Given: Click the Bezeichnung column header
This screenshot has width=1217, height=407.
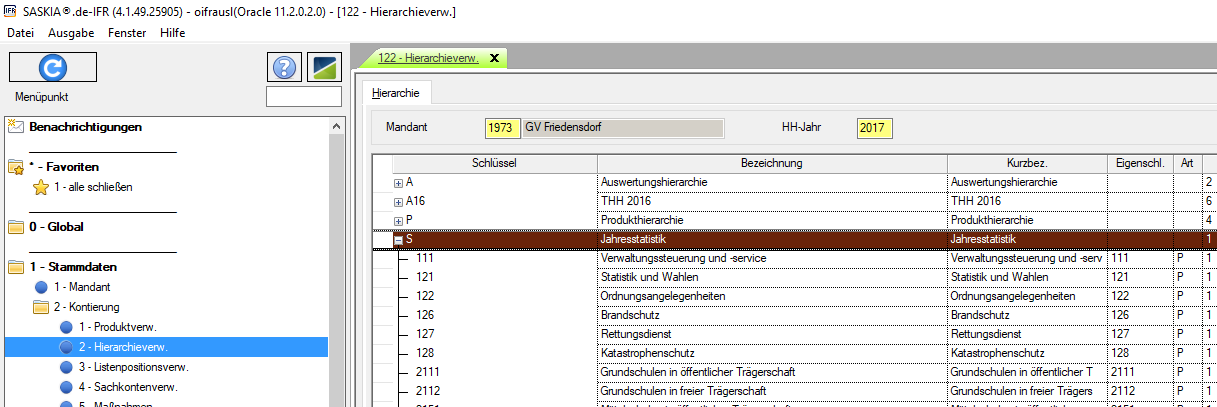Looking at the screenshot, I should click(x=771, y=163).
